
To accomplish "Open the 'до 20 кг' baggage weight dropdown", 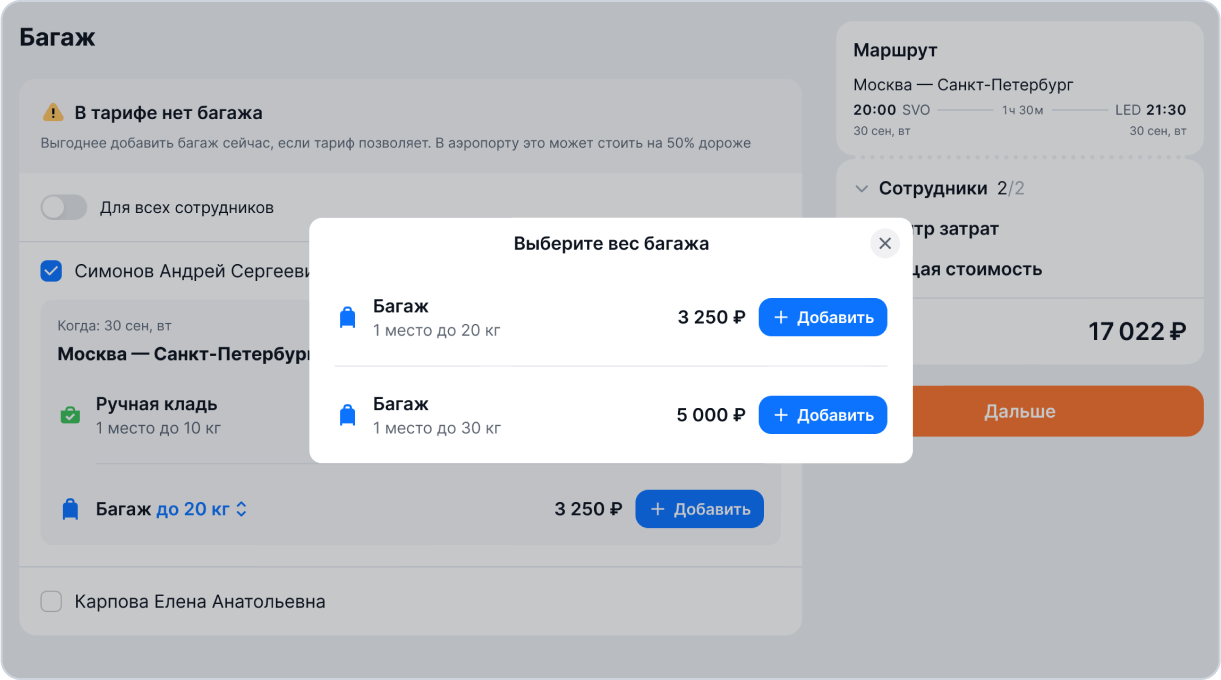I will pos(202,509).
